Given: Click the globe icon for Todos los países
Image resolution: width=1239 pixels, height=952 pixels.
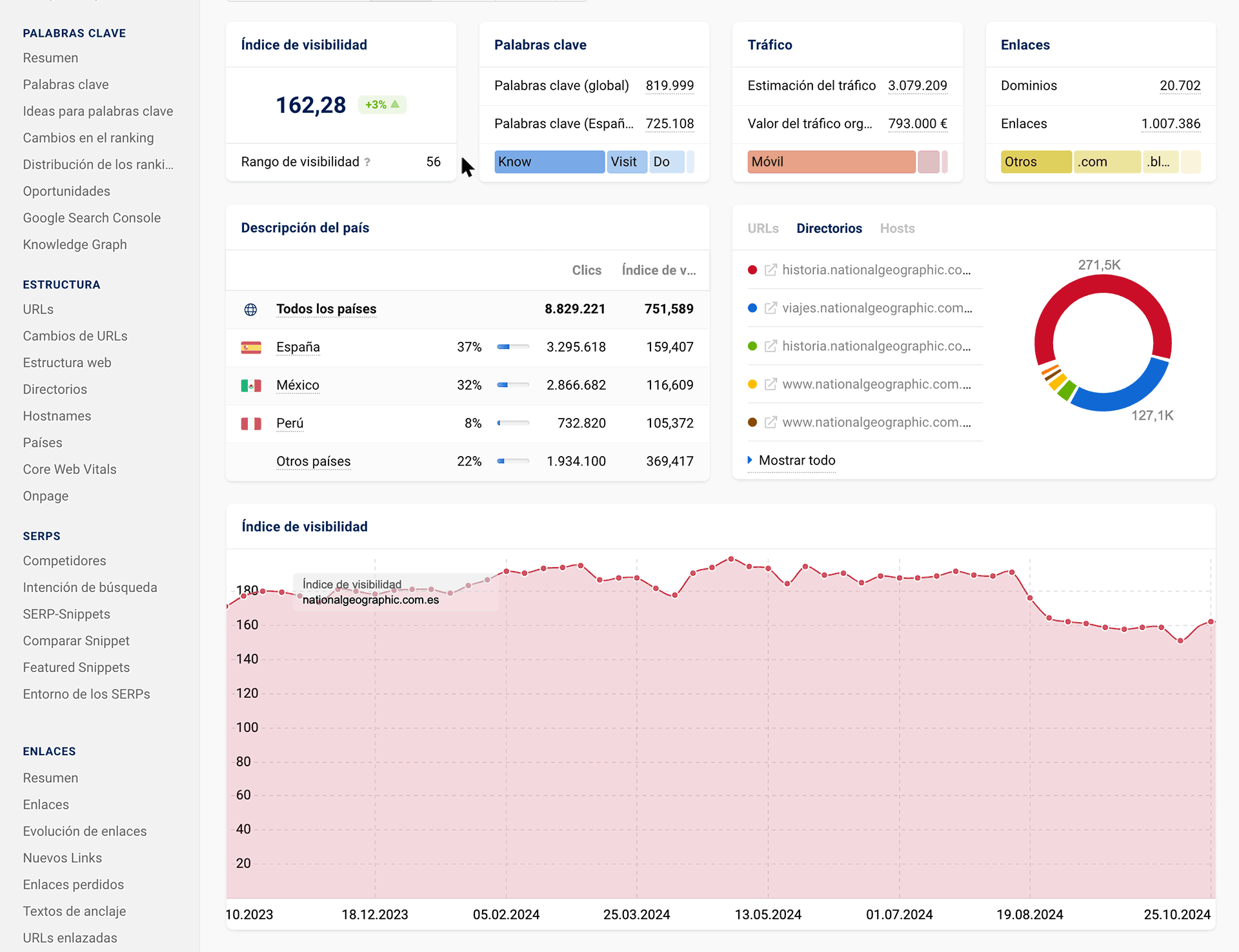Looking at the screenshot, I should pos(250,310).
